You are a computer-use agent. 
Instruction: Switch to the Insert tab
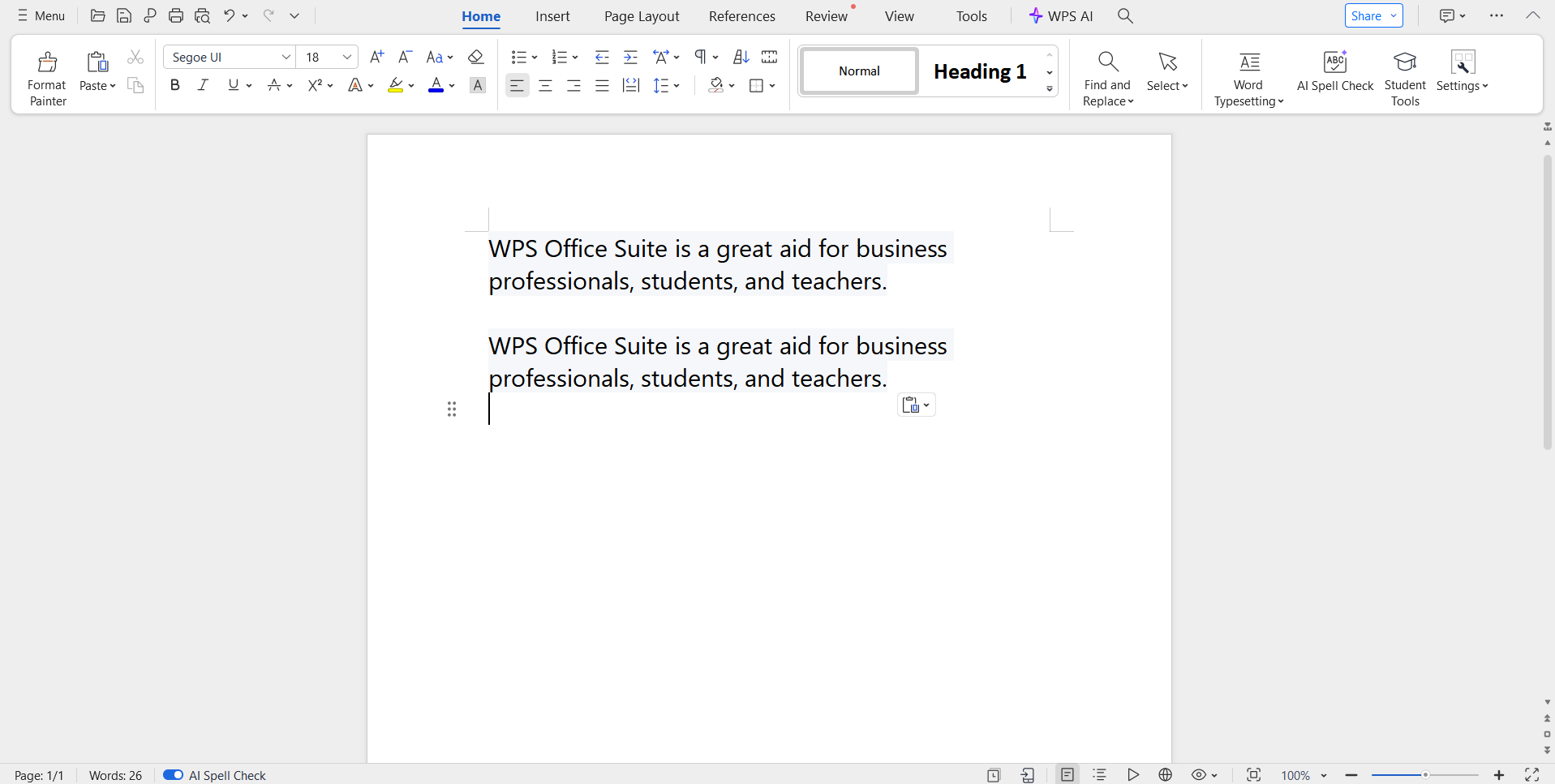pyautogui.click(x=552, y=16)
